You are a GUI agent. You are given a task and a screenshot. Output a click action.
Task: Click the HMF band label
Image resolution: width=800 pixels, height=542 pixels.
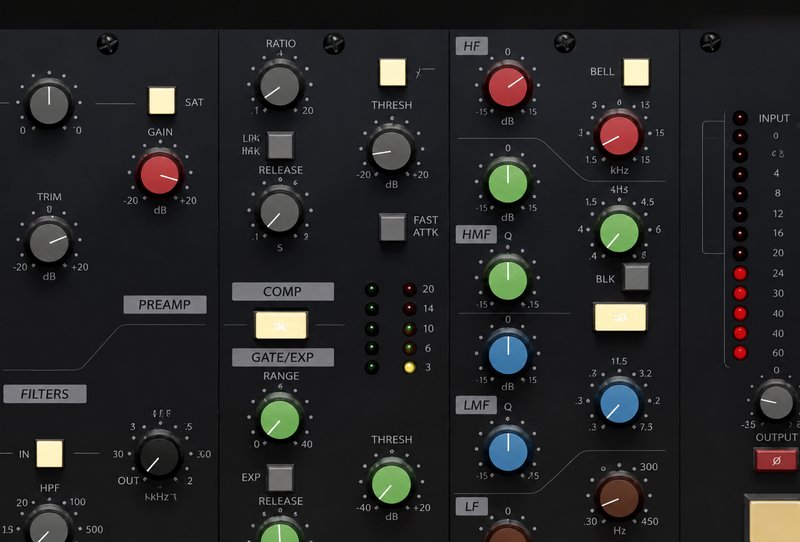coord(476,234)
